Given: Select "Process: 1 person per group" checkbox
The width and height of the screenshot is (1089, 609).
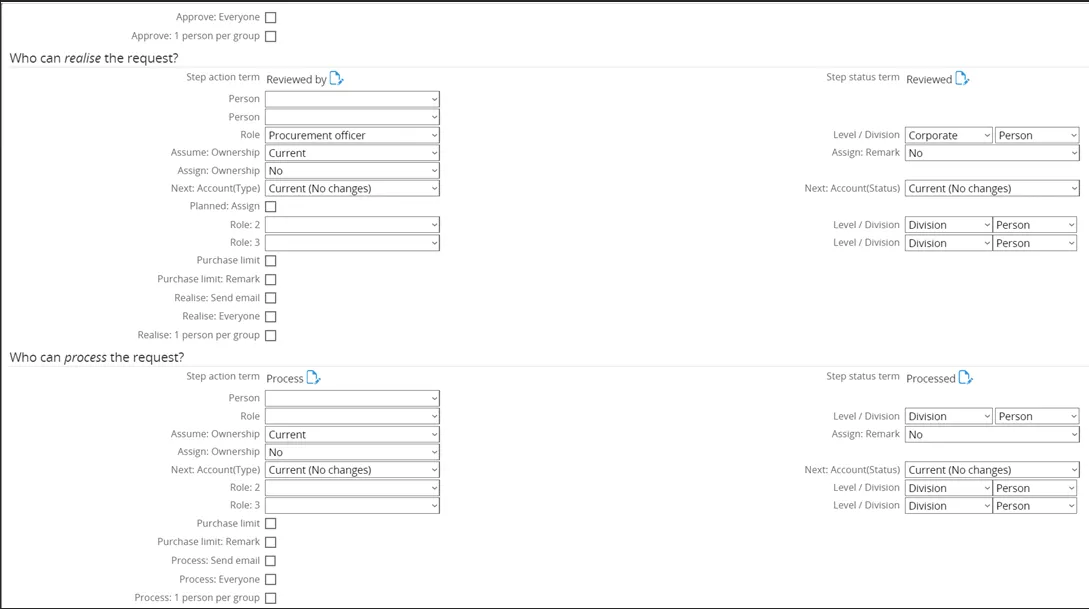Looking at the screenshot, I should [271, 599].
